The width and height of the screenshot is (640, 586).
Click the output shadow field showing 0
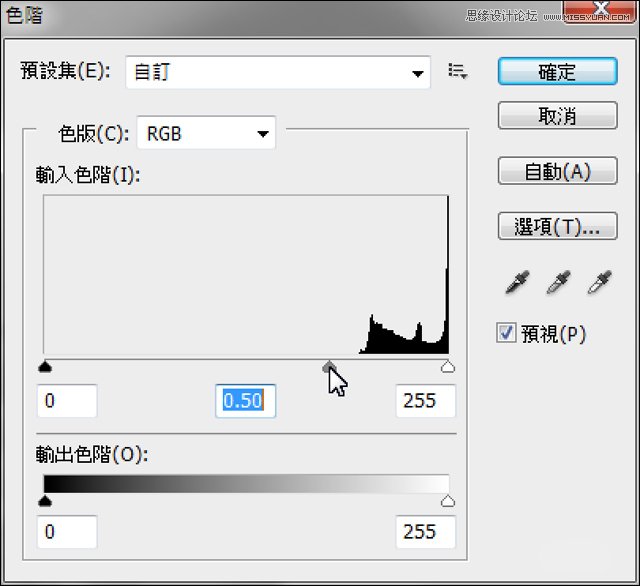point(67,532)
